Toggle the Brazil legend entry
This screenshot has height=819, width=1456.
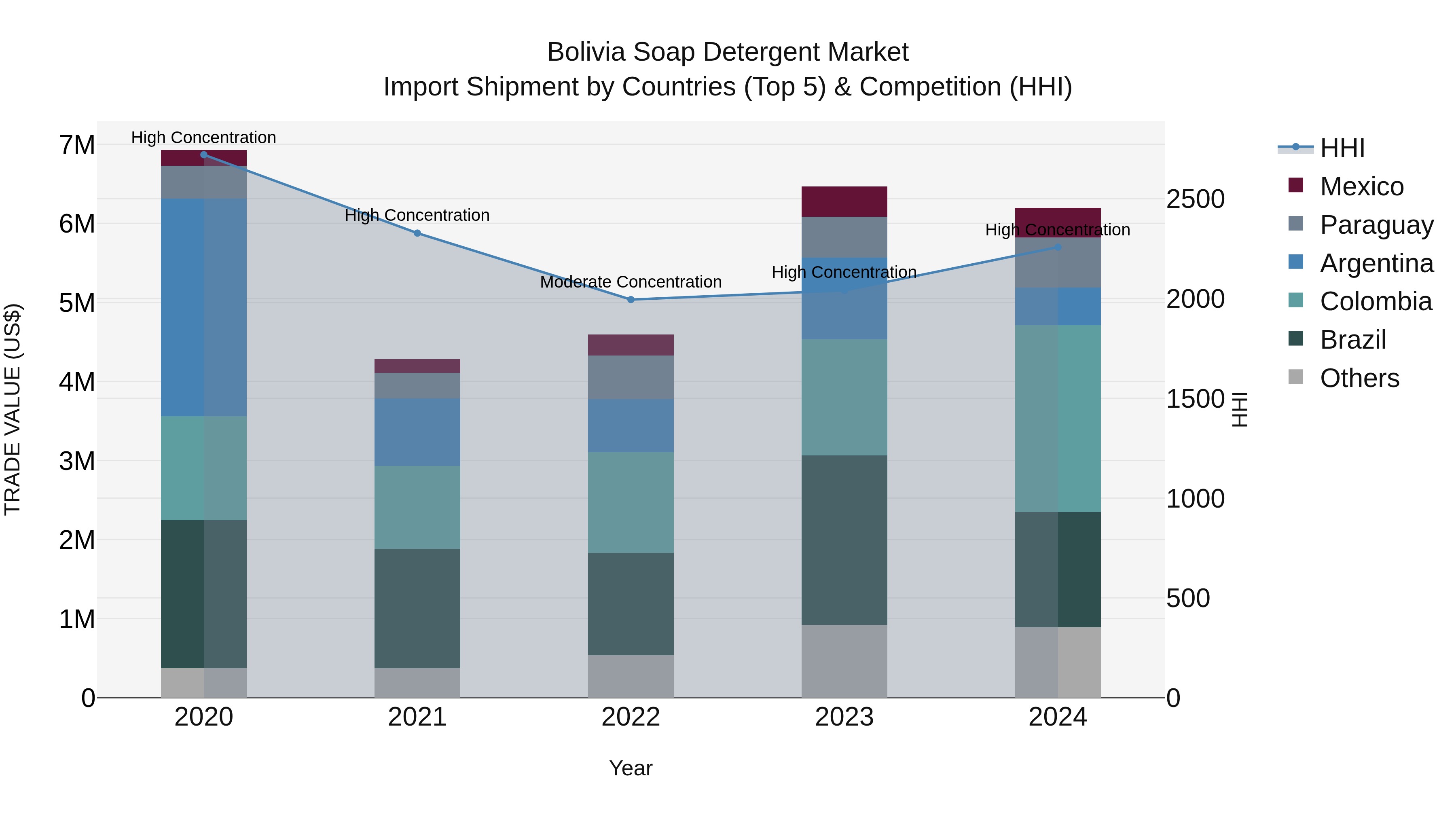(1337, 340)
